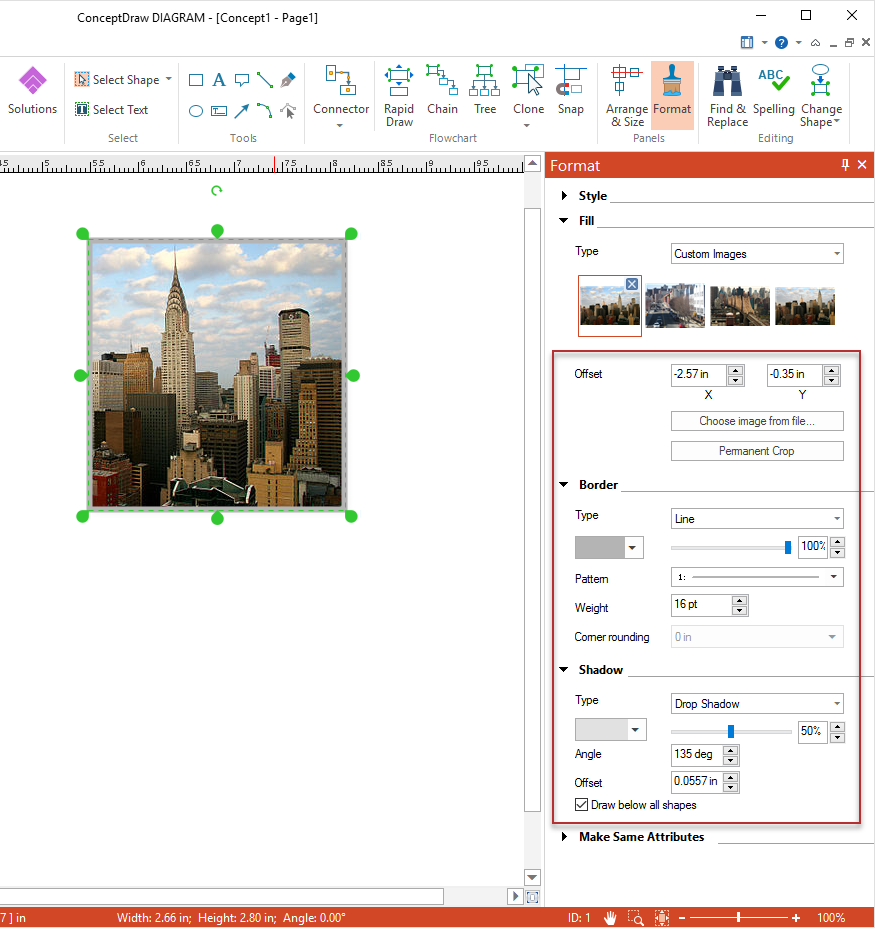Click Choose image from file button
The width and height of the screenshot is (875, 928).
pyautogui.click(x=757, y=421)
